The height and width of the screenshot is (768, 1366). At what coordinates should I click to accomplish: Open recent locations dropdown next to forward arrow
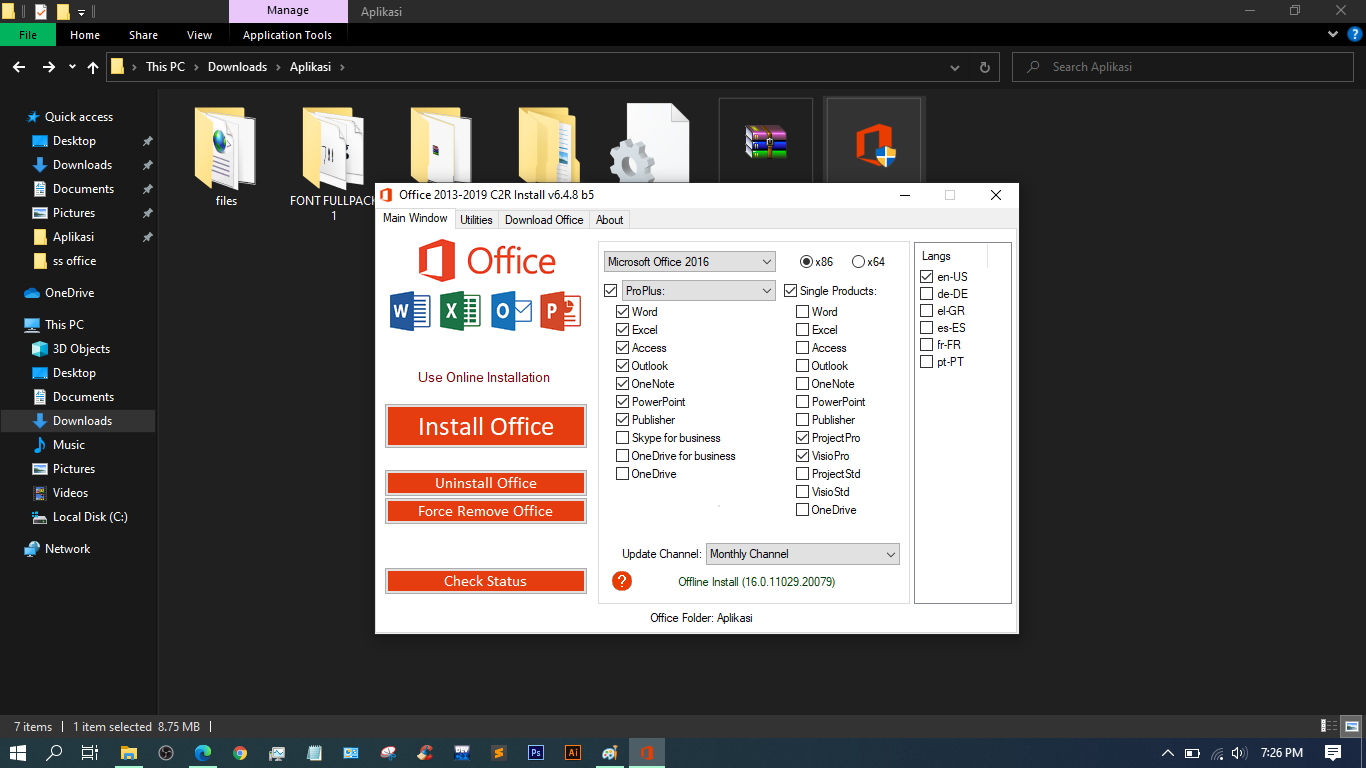pyautogui.click(x=72, y=67)
